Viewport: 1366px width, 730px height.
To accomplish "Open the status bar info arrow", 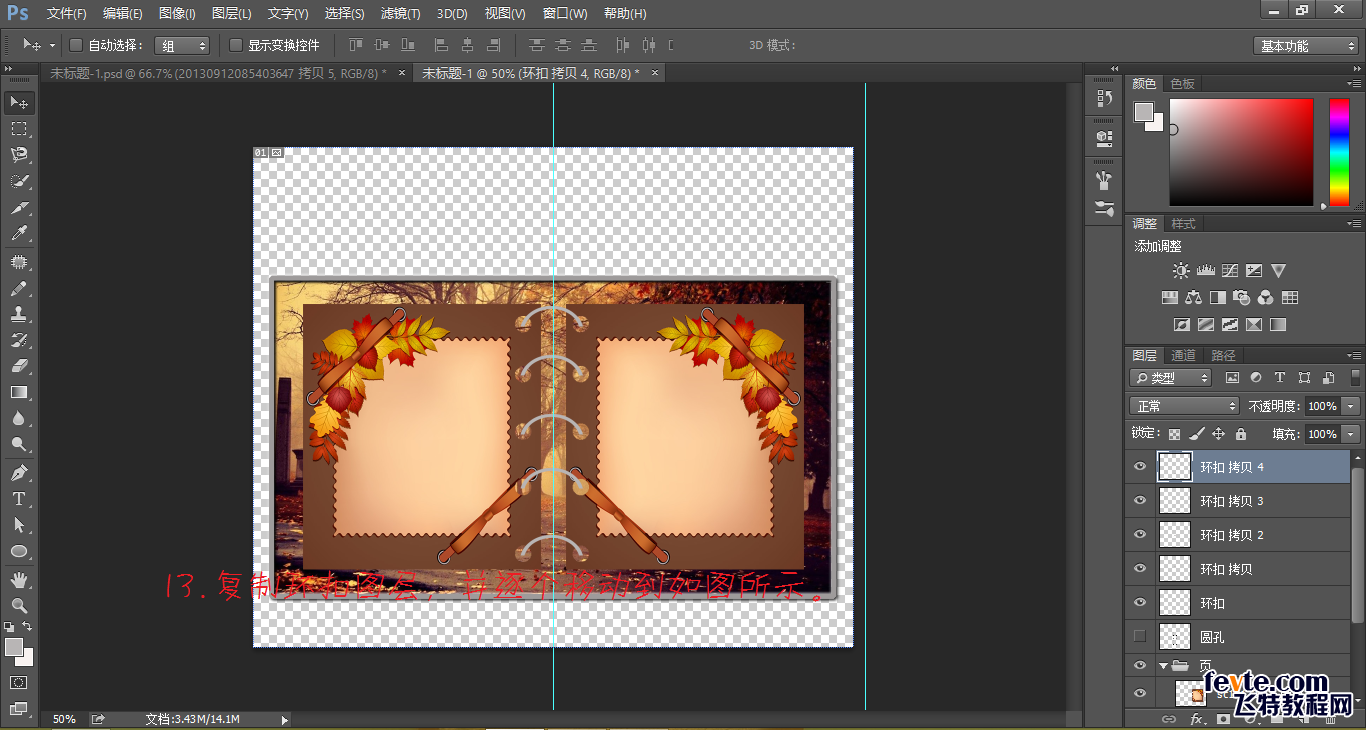I will pyautogui.click(x=285, y=719).
